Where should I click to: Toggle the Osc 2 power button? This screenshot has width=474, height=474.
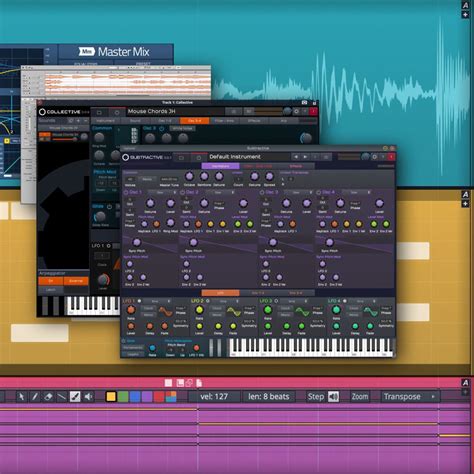182,192
